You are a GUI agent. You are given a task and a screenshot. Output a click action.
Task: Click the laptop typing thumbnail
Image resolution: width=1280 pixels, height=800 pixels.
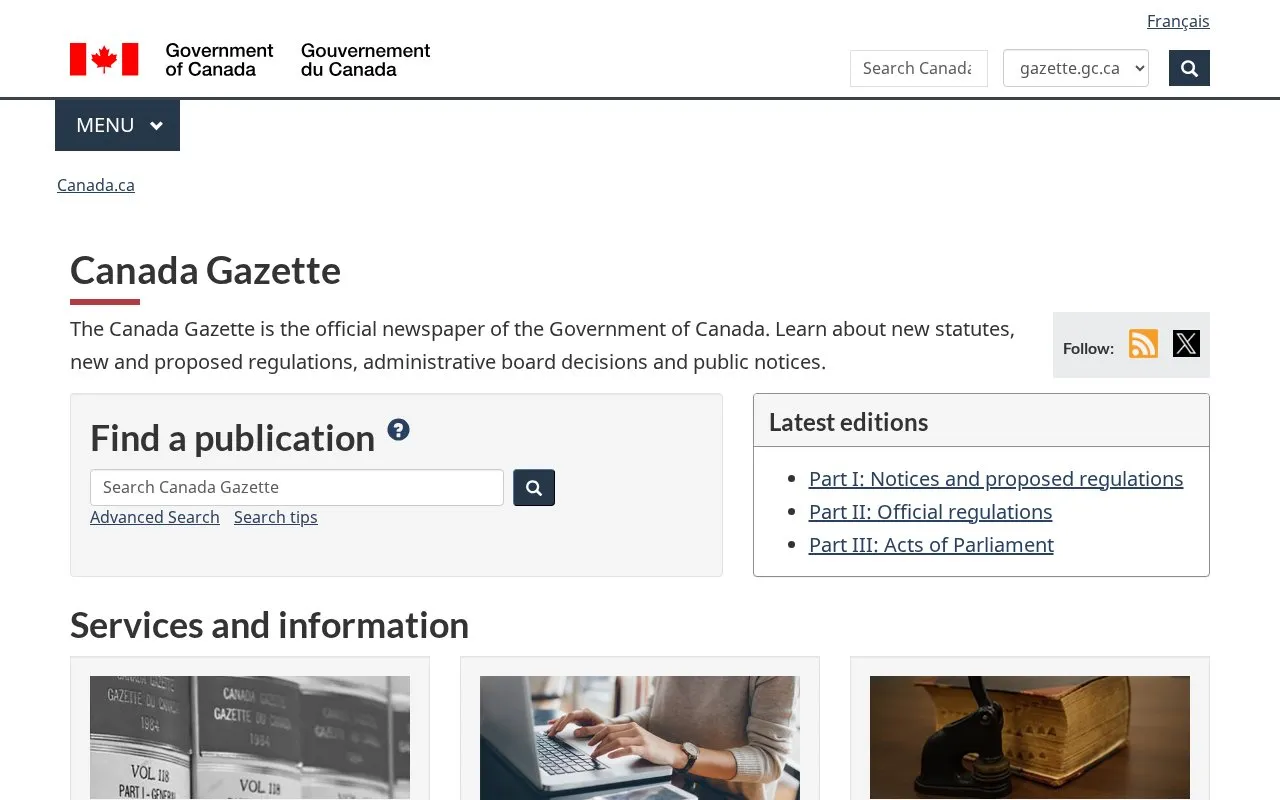tap(640, 738)
